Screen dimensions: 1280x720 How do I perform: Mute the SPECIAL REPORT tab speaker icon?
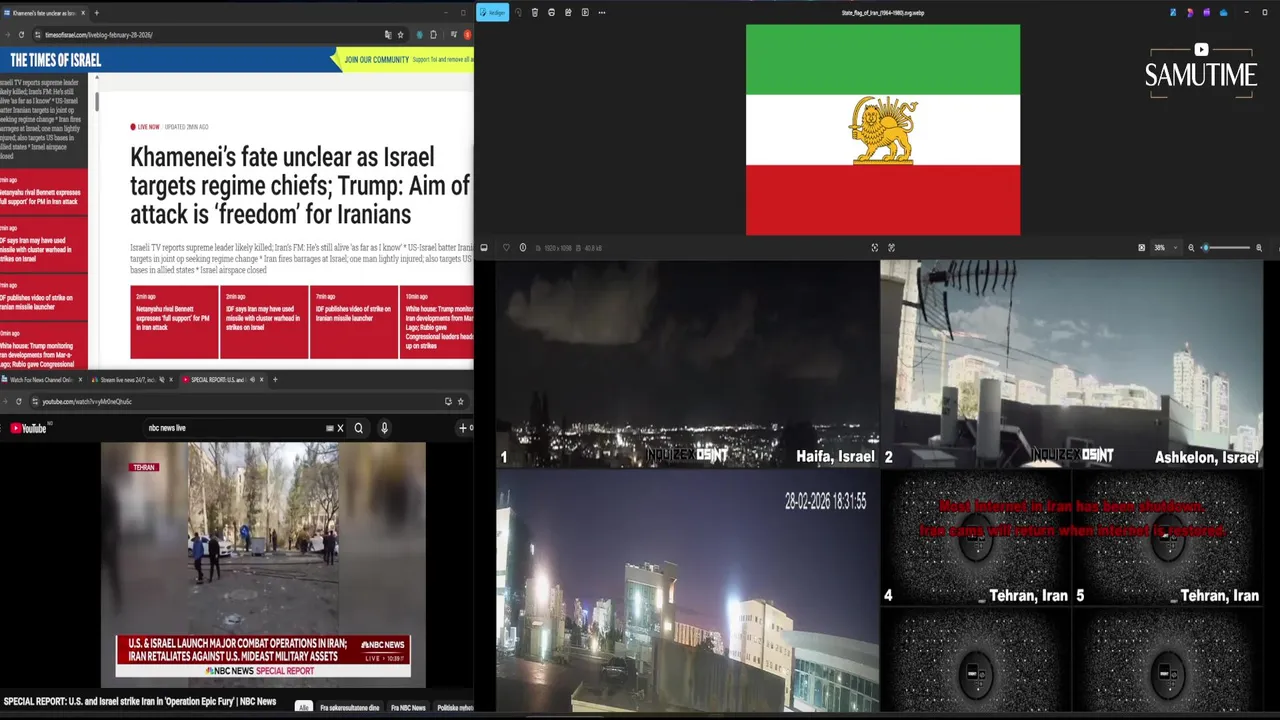pyautogui.click(x=252, y=380)
